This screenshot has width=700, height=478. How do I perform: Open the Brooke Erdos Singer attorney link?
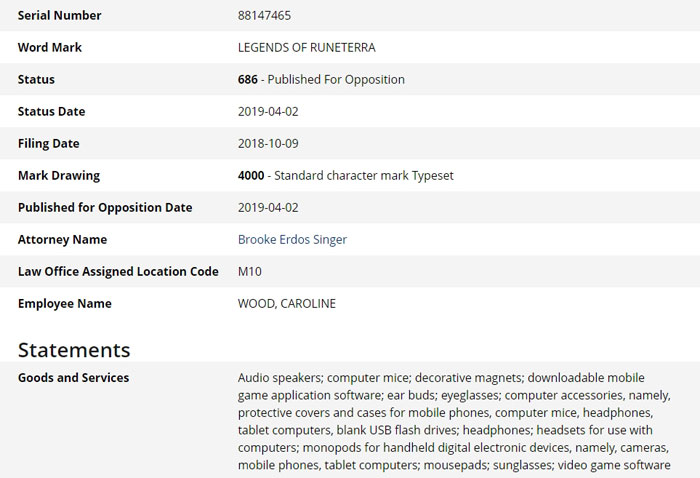(x=292, y=240)
